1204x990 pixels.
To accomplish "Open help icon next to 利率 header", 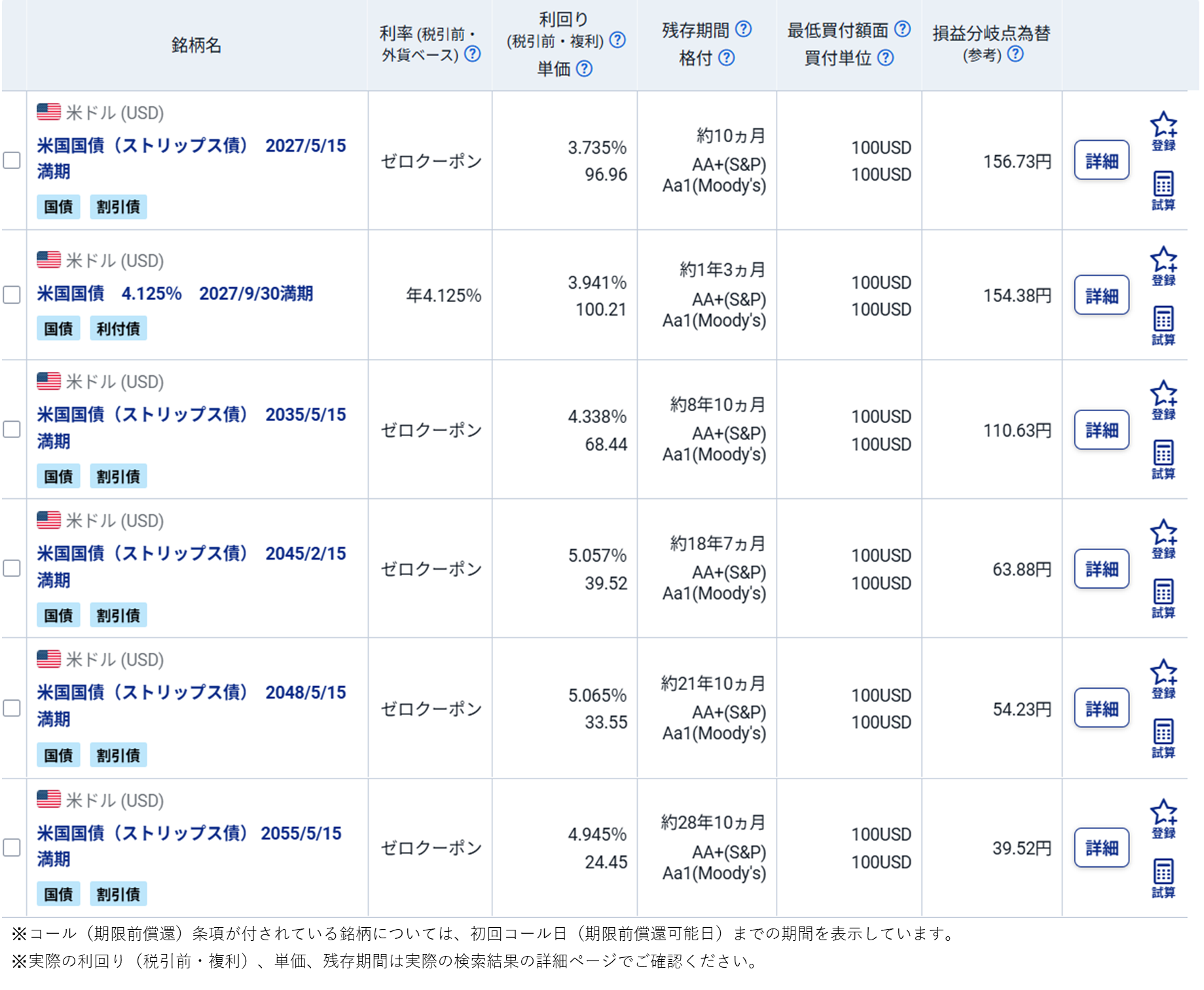I will [x=472, y=54].
